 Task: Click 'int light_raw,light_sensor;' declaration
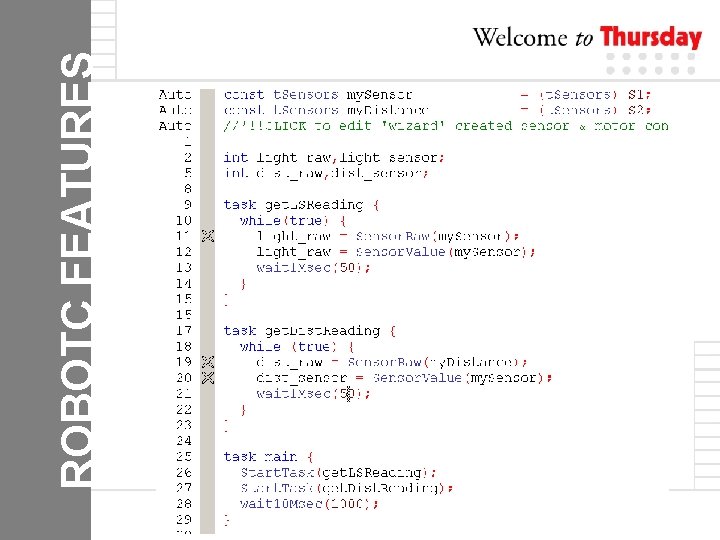point(334,158)
